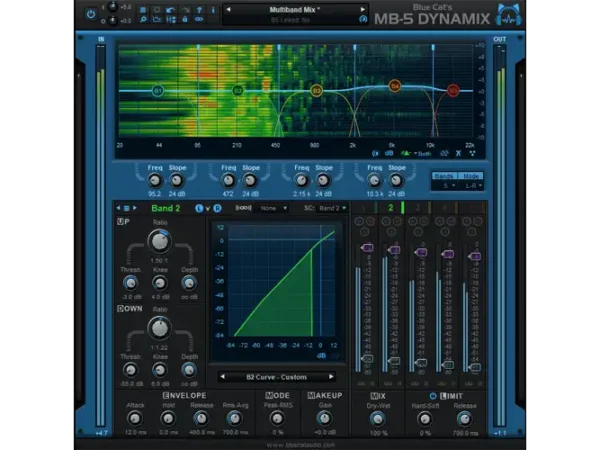This screenshot has width=600, height=450.
Task: Click the wave curves icon below the spectrum
Action: [444, 153]
